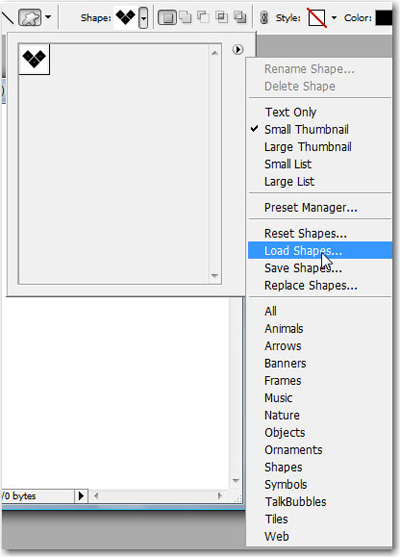Choose Add to shape area mode
Screen dimensions: 400x557
[185, 17]
